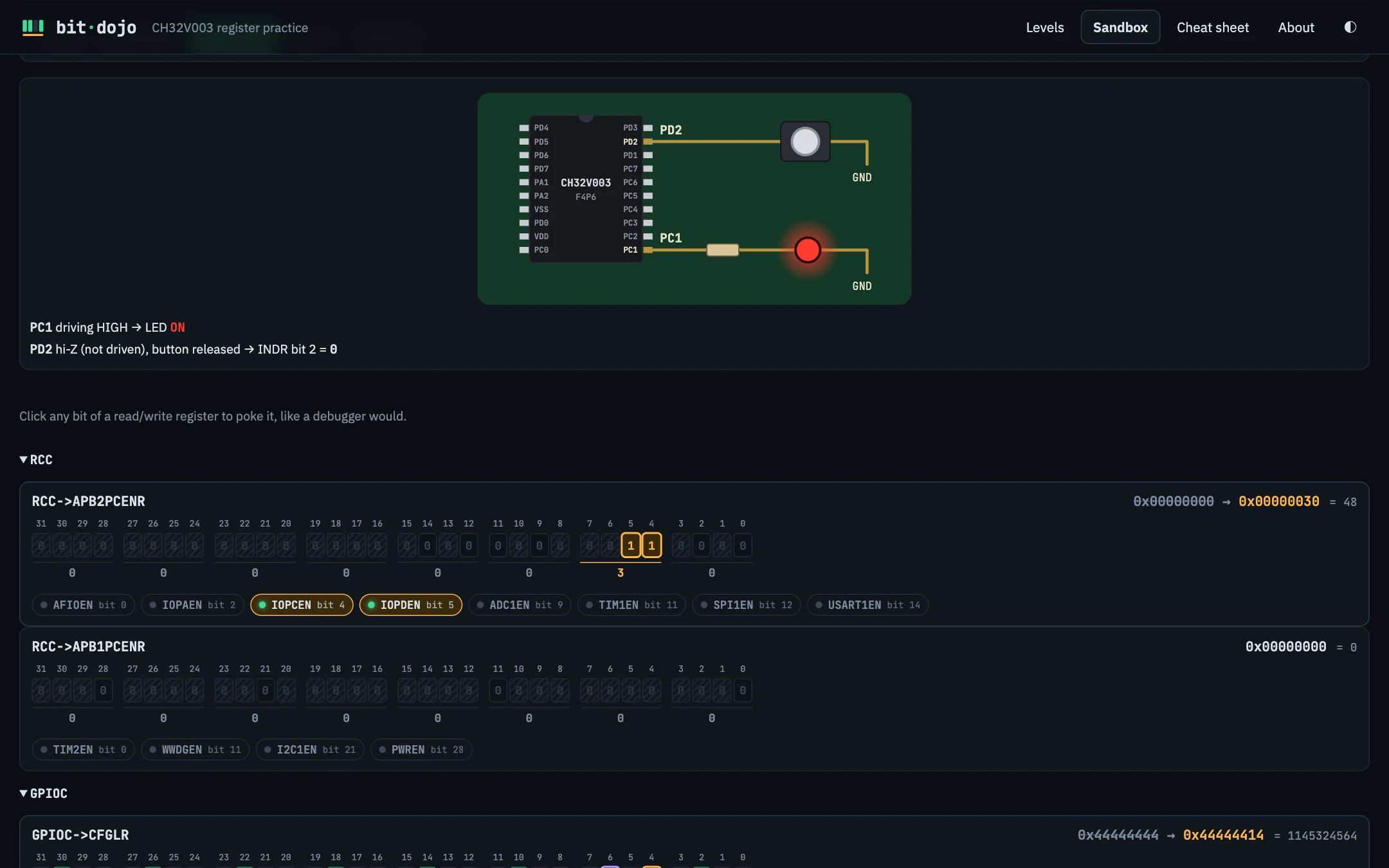Collapse the RCC register section
1389x868 pixels.
pos(36,460)
